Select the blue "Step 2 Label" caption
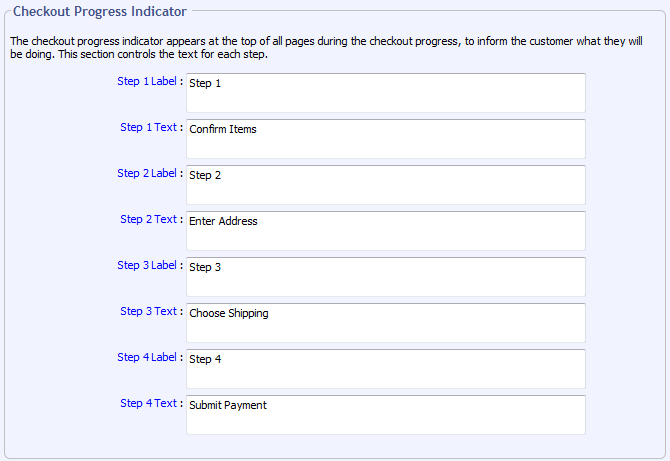 click(147, 174)
